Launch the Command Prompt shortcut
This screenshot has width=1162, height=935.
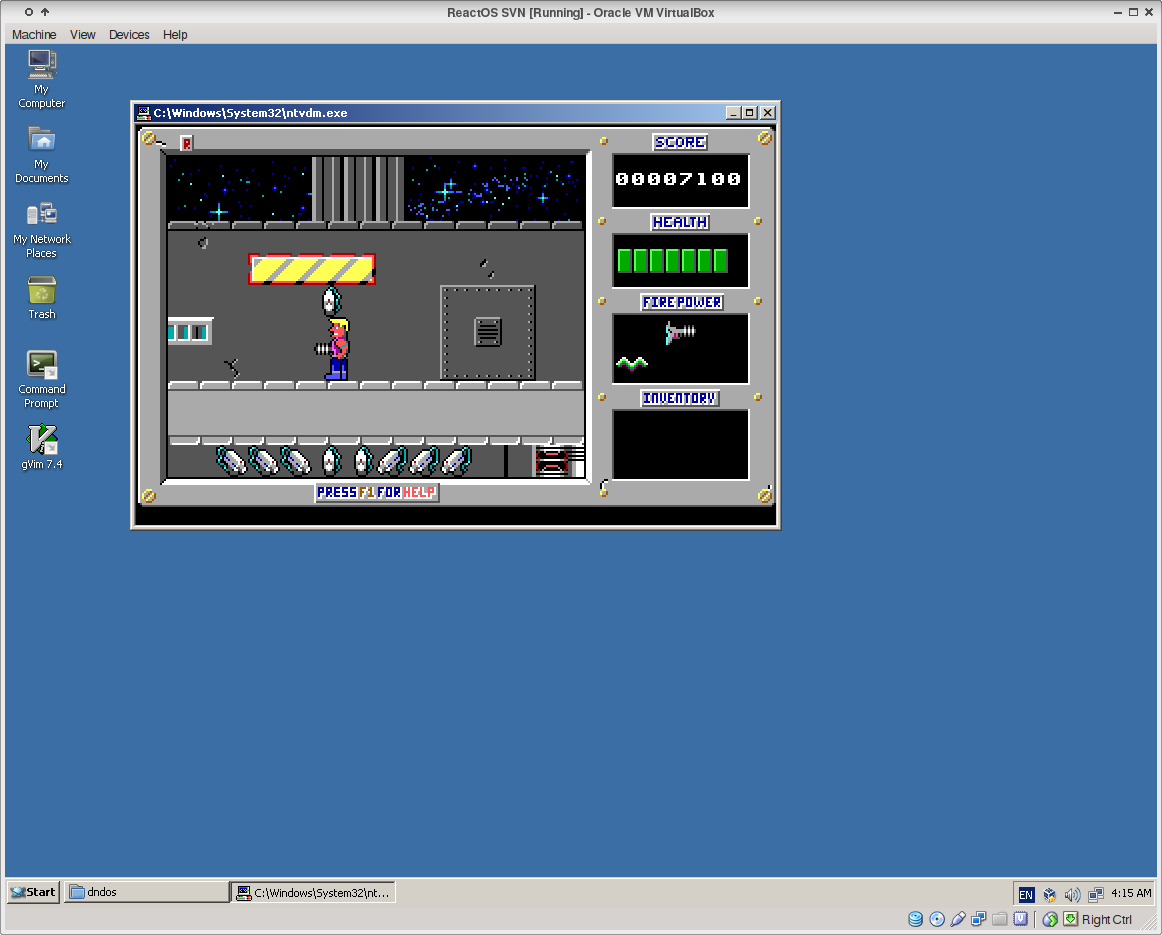coord(42,379)
